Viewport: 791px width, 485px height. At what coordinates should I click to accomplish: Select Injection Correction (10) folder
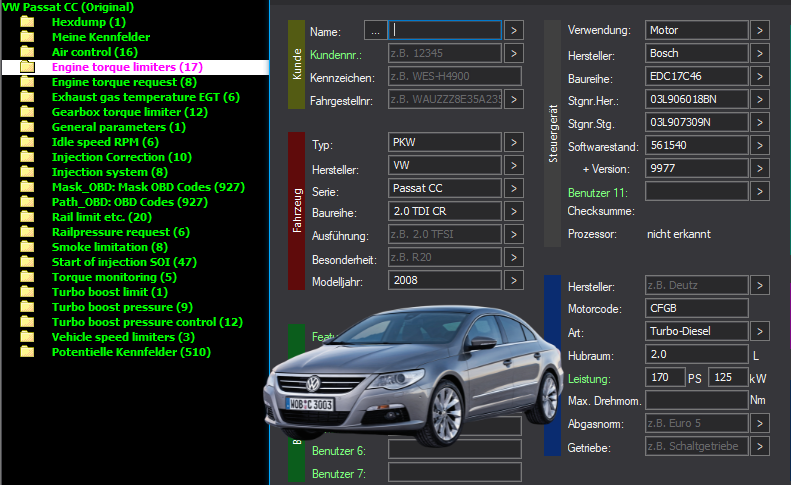click(122, 157)
